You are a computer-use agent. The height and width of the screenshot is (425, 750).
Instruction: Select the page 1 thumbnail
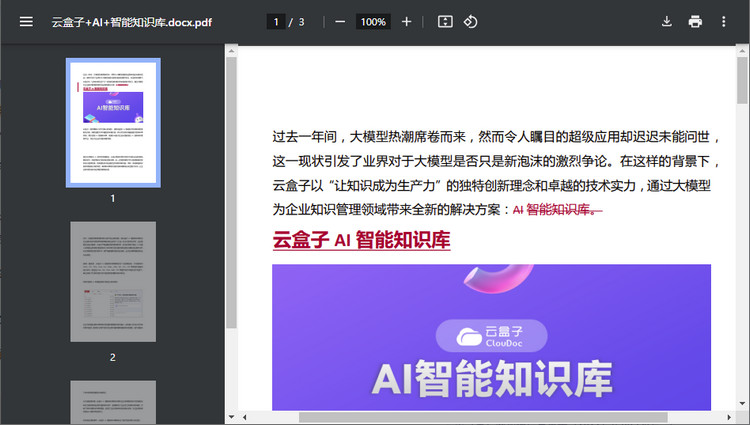113,123
